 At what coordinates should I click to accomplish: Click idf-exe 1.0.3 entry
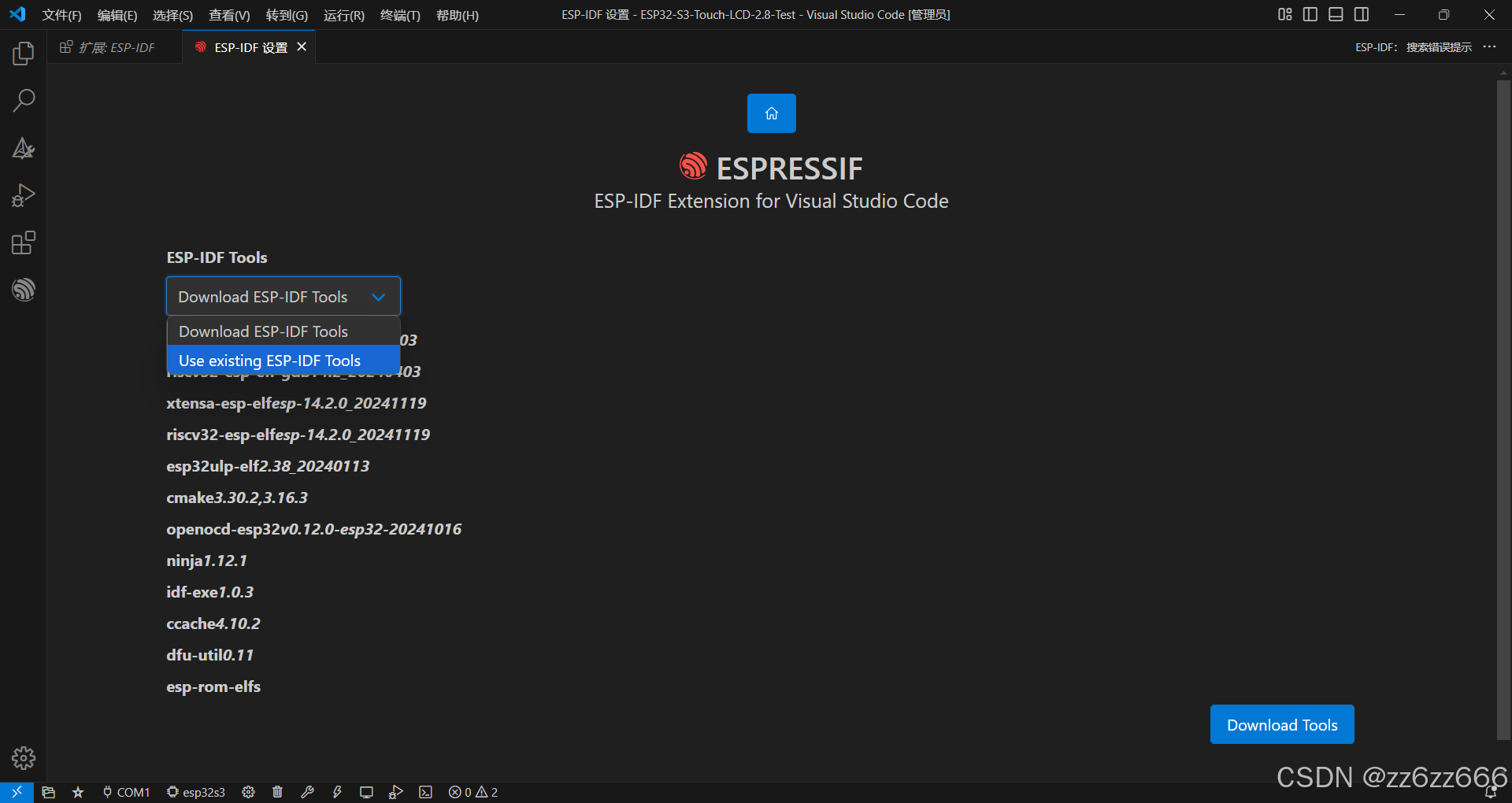pos(210,592)
